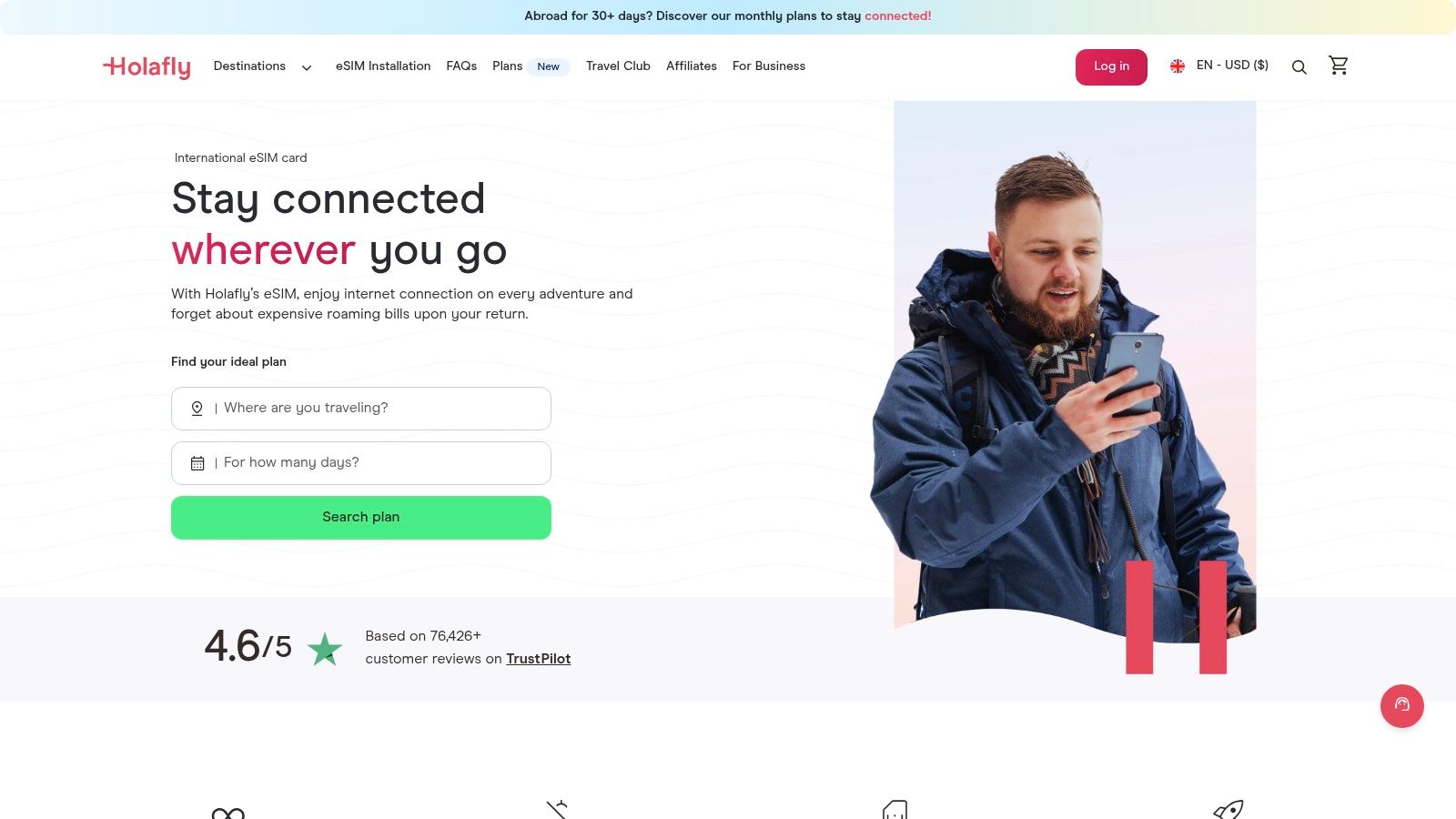Visit the Travel Club page
The image size is (1456, 819).
click(618, 66)
